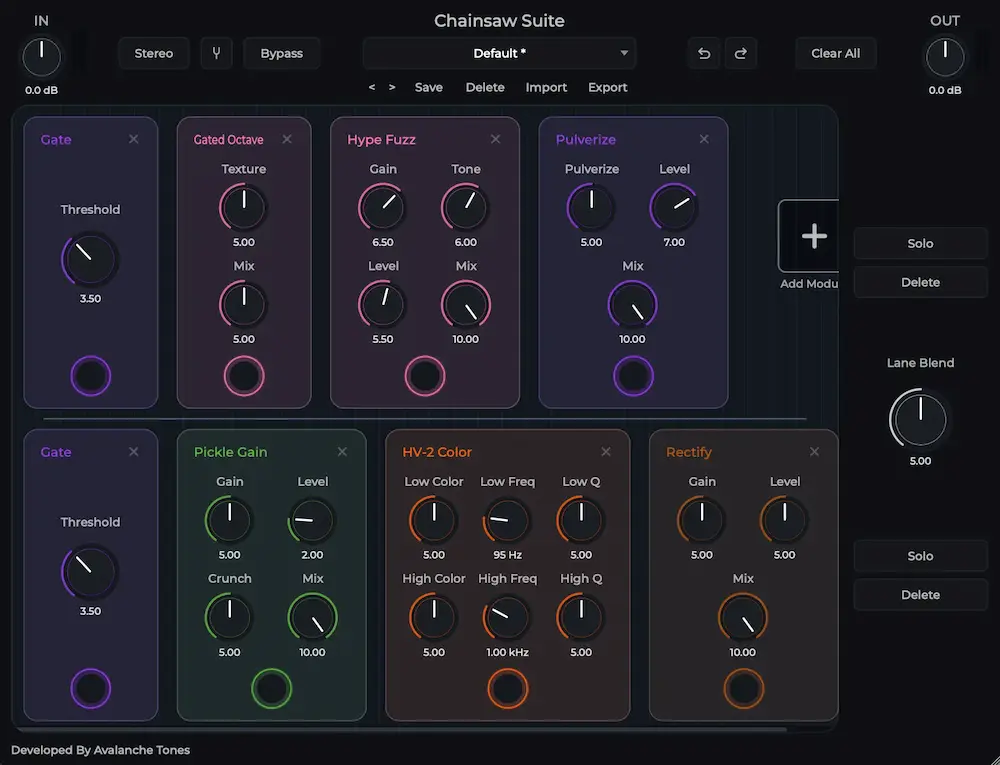The width and height of the screenshot is (1000, 765).
Task: Click the horizontal scrollbar below modules
Action: tap(402, 729)
